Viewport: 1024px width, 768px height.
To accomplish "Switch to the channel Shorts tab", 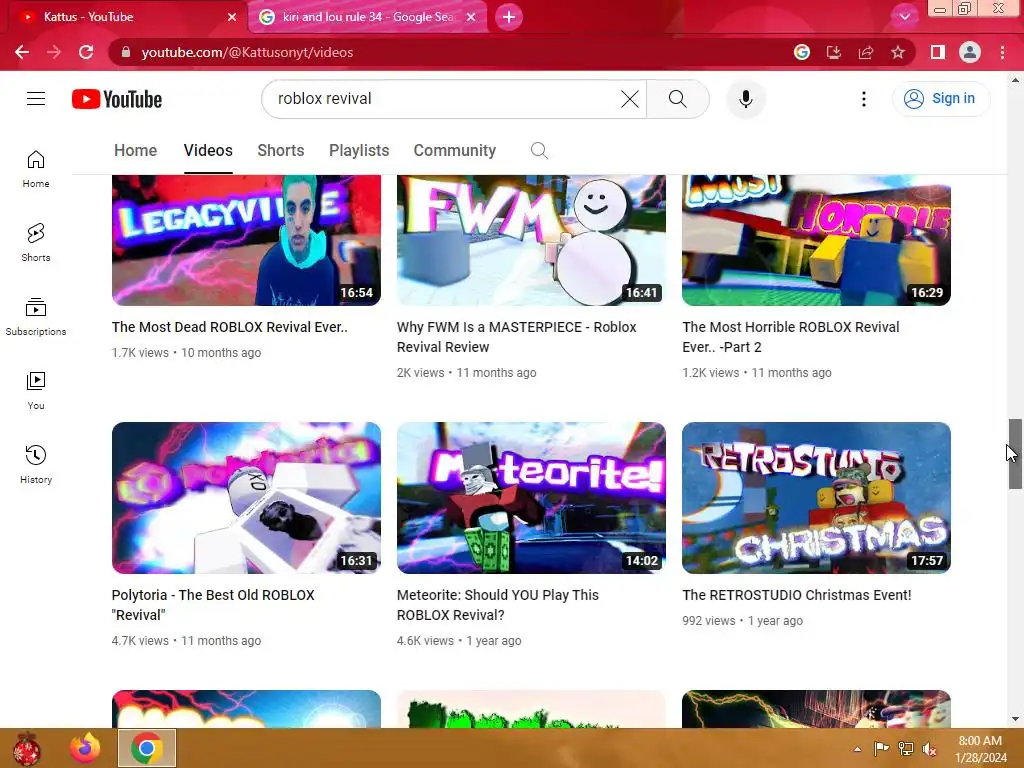I will coord(281,150).
